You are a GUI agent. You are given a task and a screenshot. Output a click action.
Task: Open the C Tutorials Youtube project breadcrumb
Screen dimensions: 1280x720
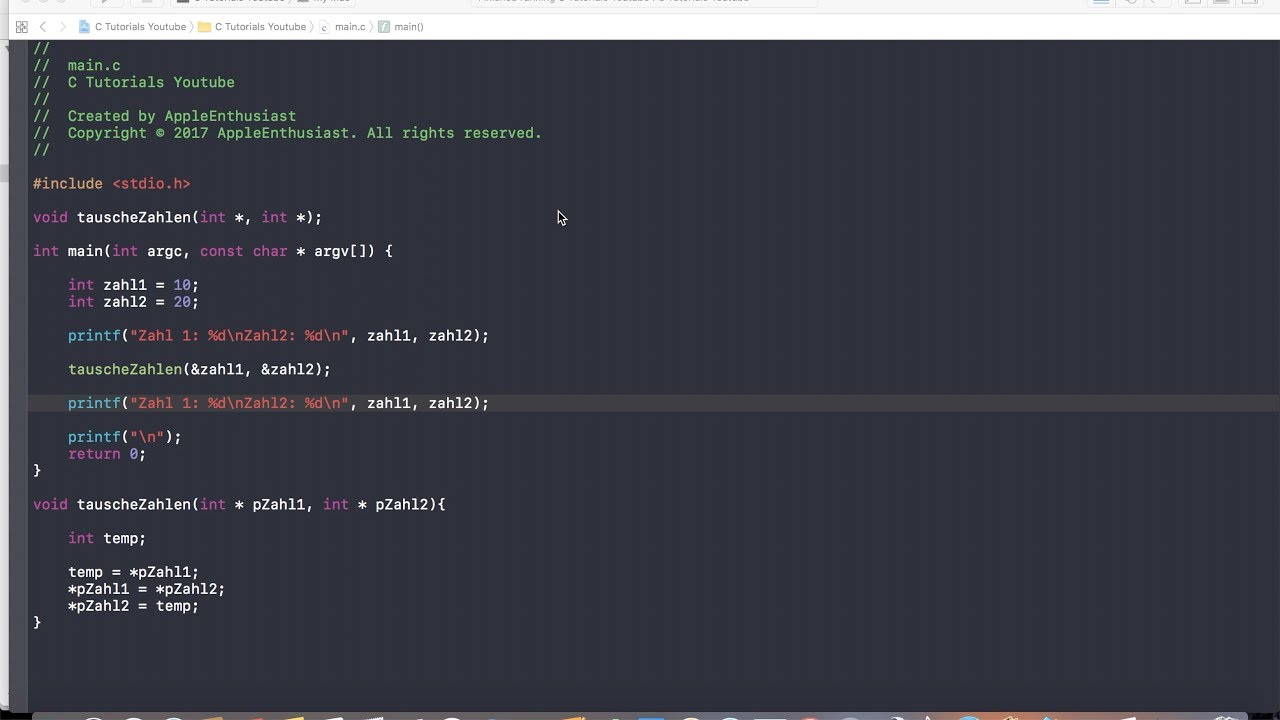click(x=132, y=27)
